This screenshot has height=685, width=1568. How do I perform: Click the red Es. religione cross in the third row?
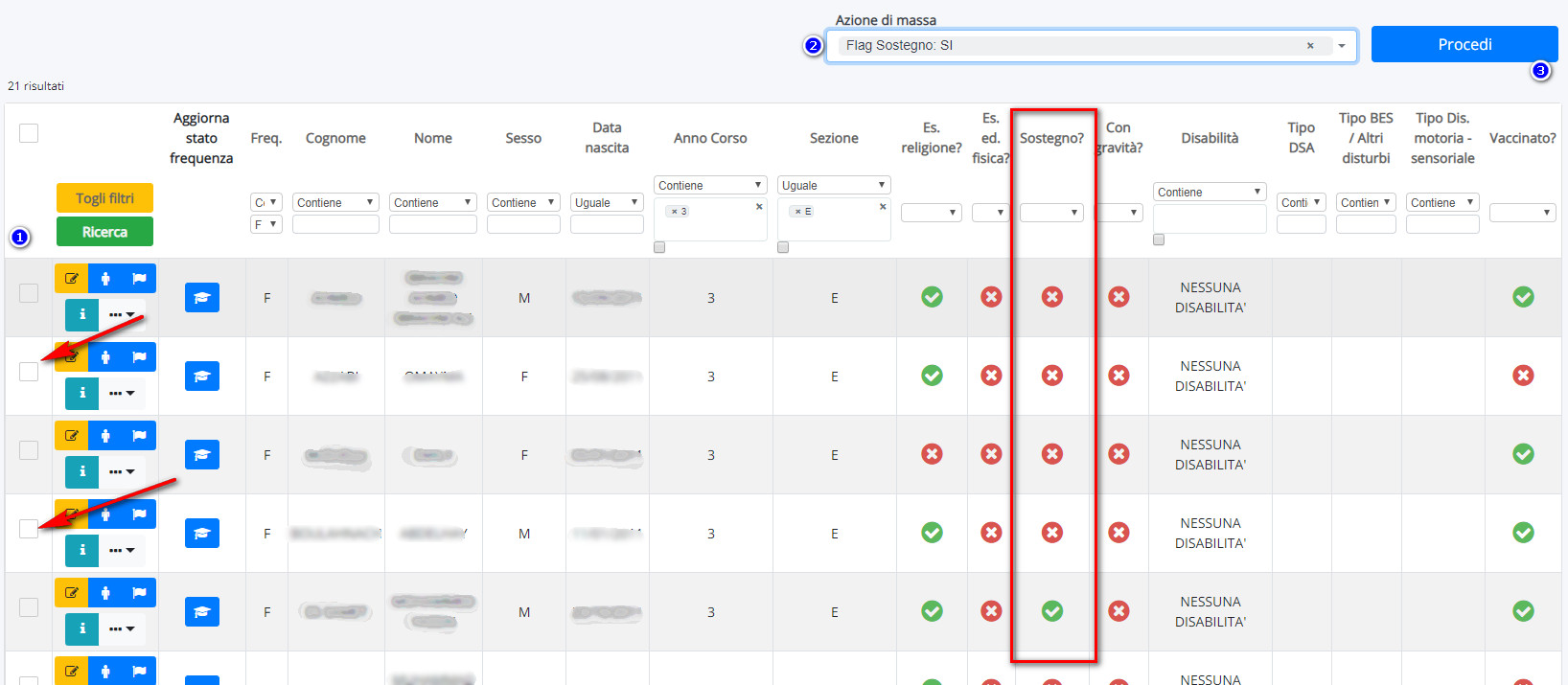point(932,454)
